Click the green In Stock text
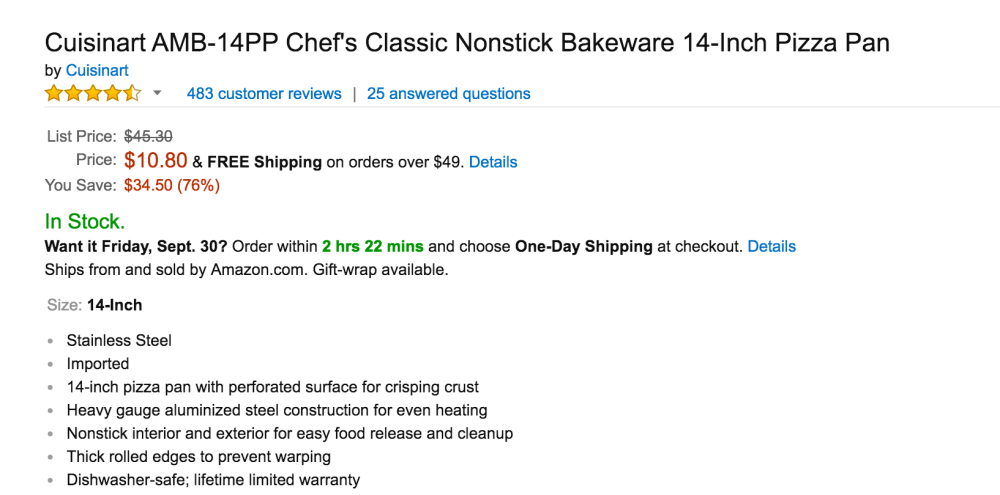This screenshot has height=495, width=1000. tap(85, 222)
